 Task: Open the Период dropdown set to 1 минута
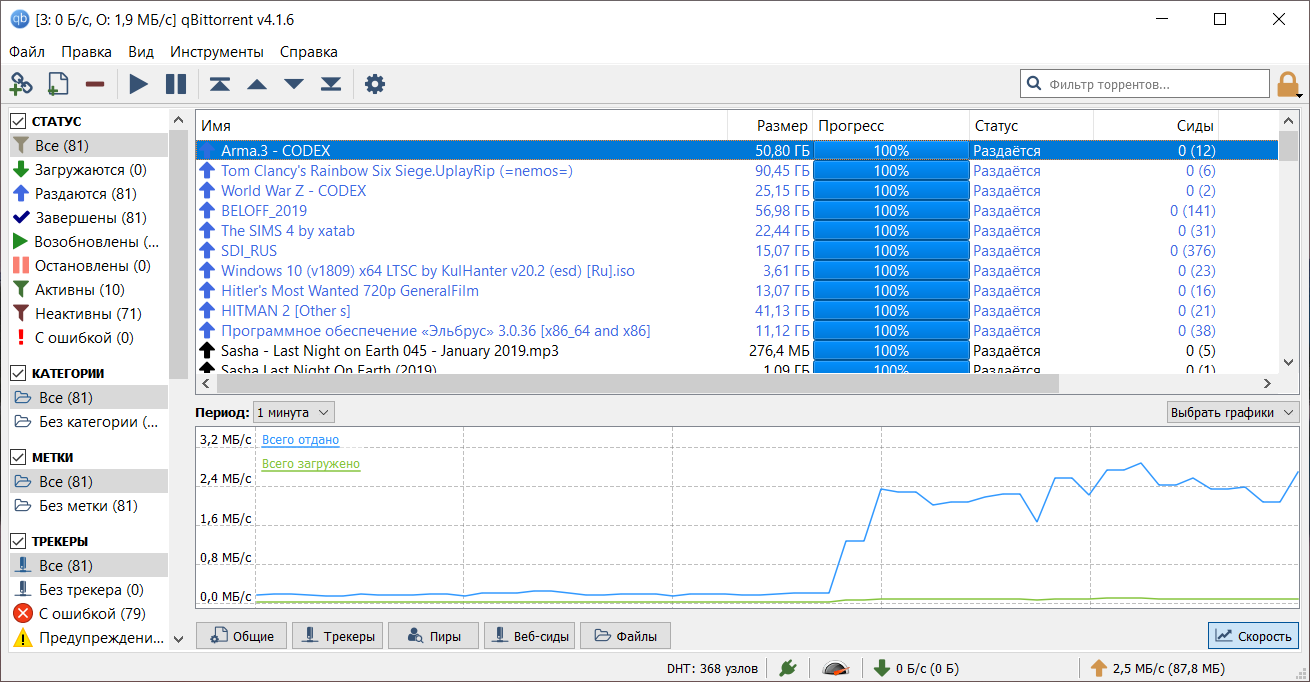coord(293,412)
